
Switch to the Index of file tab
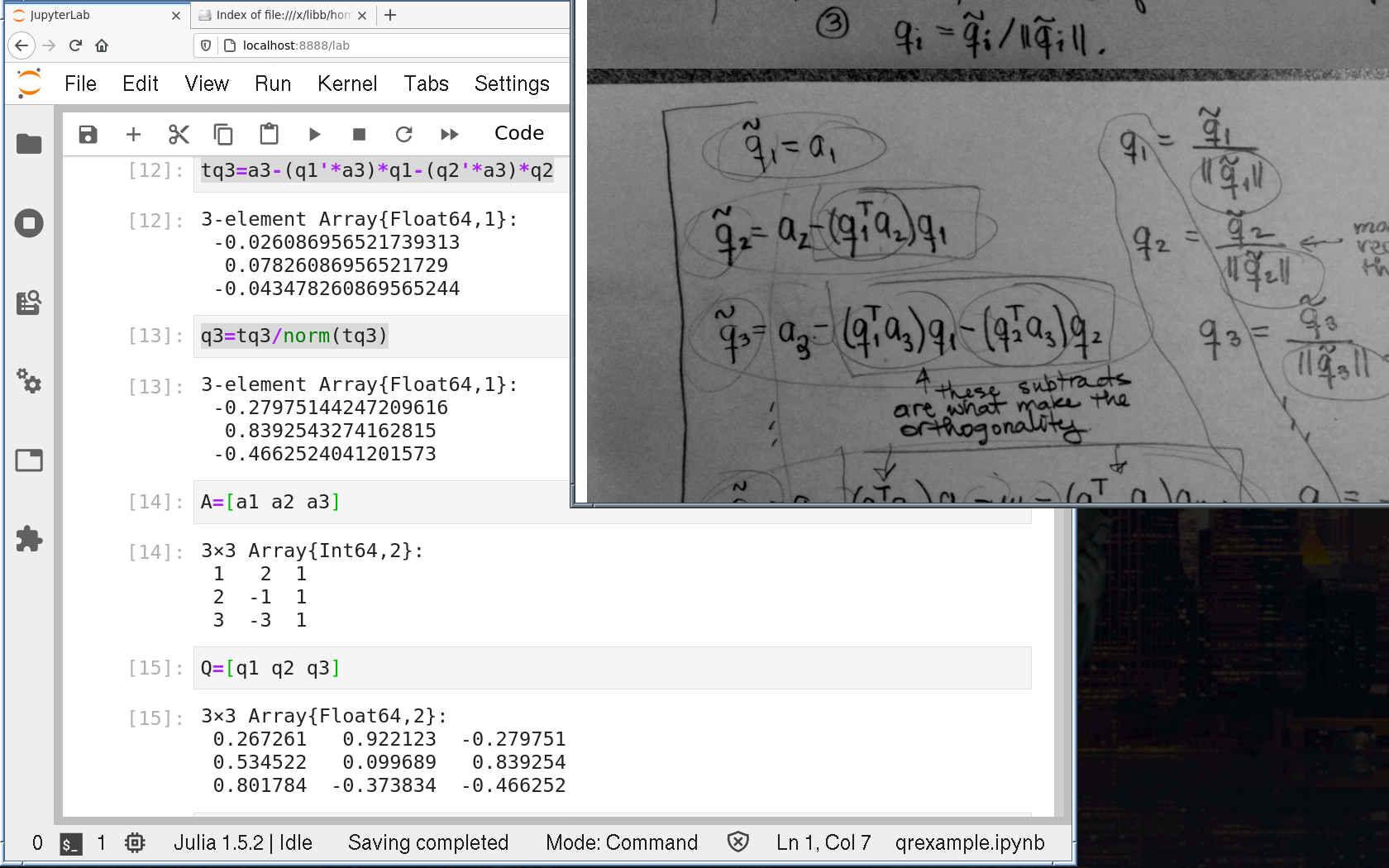tap(281, 15)
